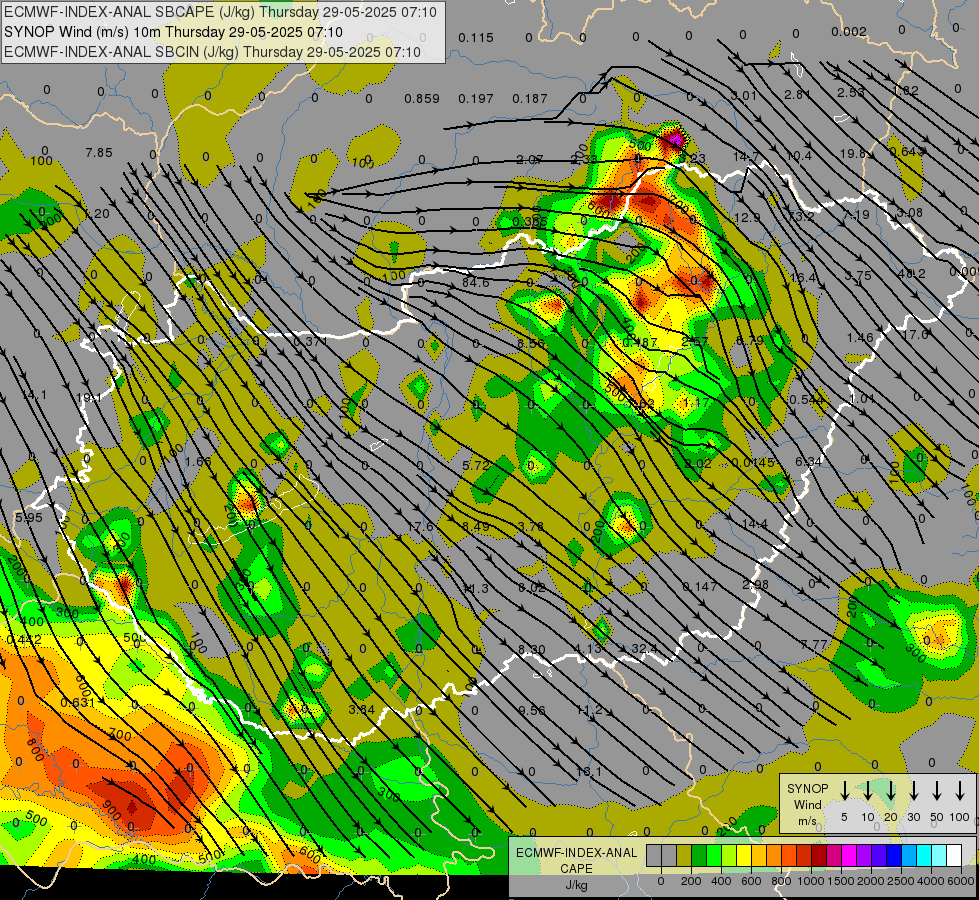
Task: Click the 'J/kg' unit label in legend
Action: (576, 885)
